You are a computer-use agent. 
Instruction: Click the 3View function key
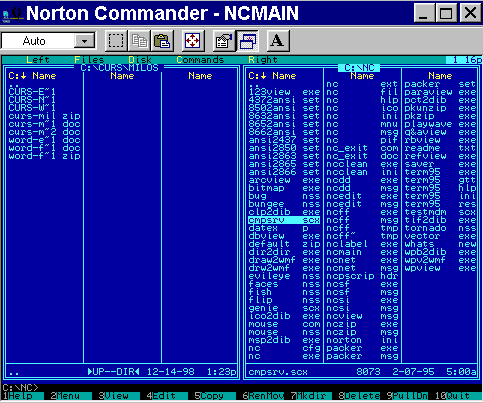point(113,396)
